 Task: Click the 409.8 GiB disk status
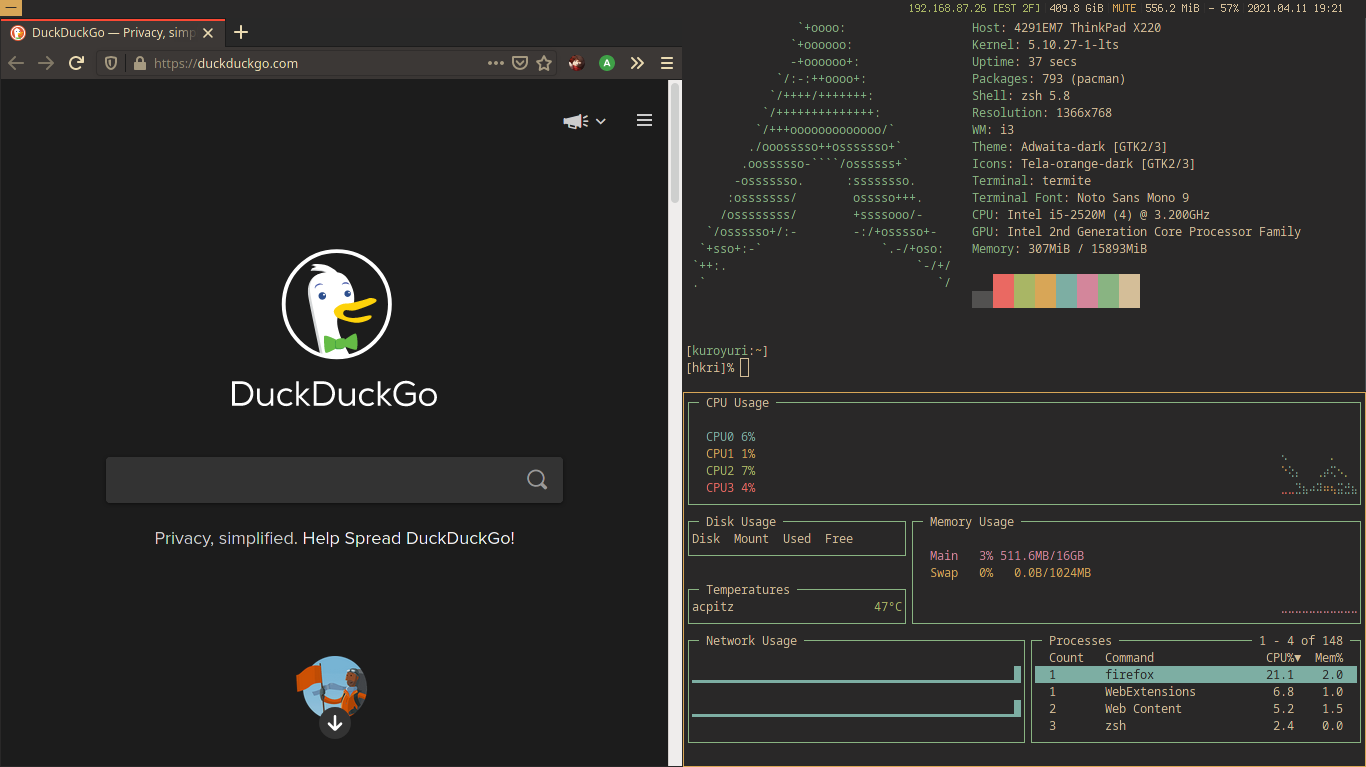(1077, 7)
